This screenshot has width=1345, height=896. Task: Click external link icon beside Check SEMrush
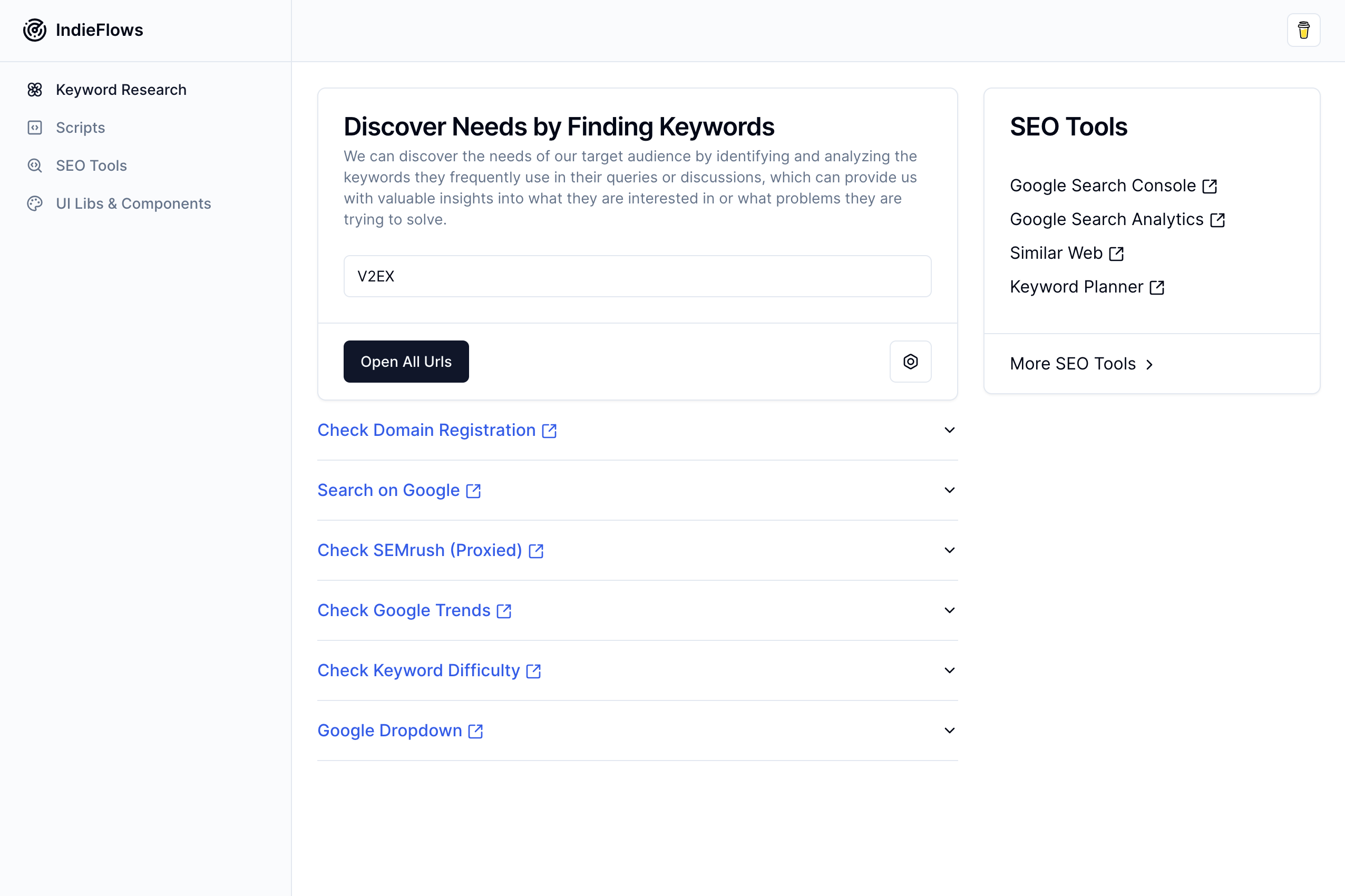point(536,551)
